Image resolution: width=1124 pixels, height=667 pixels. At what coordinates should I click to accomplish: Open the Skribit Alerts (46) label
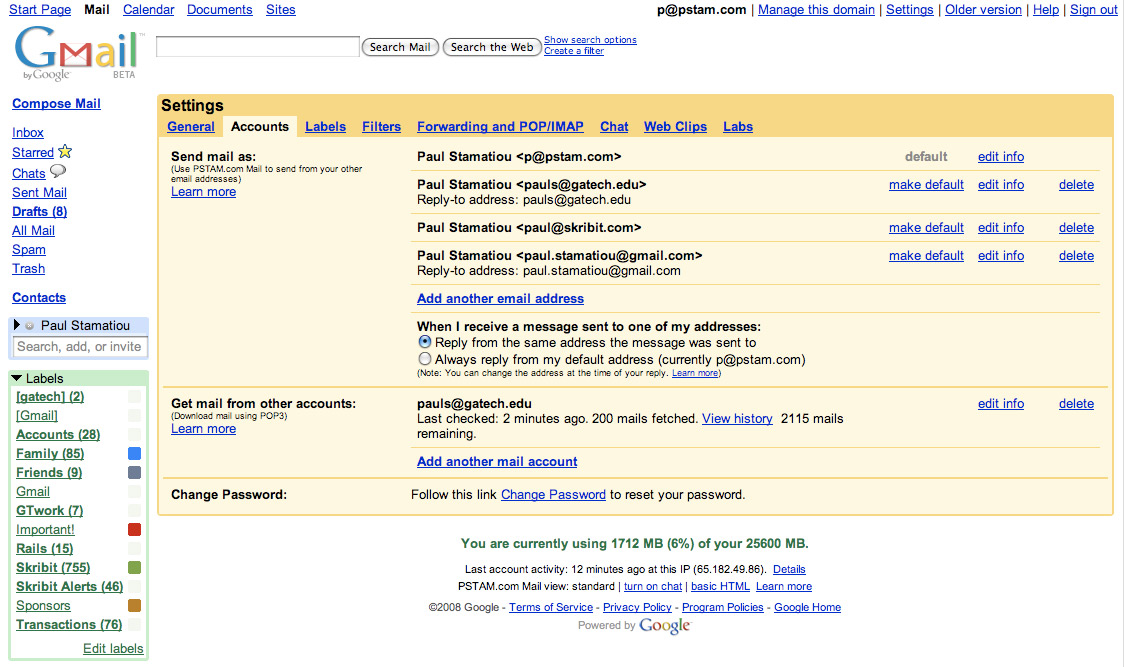70,587
